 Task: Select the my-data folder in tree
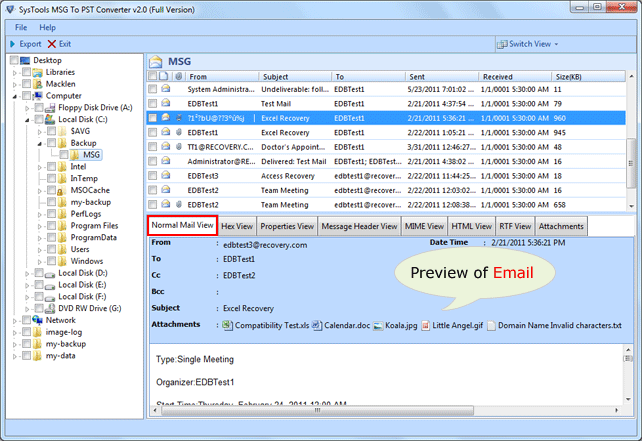(x=61, y=356)
